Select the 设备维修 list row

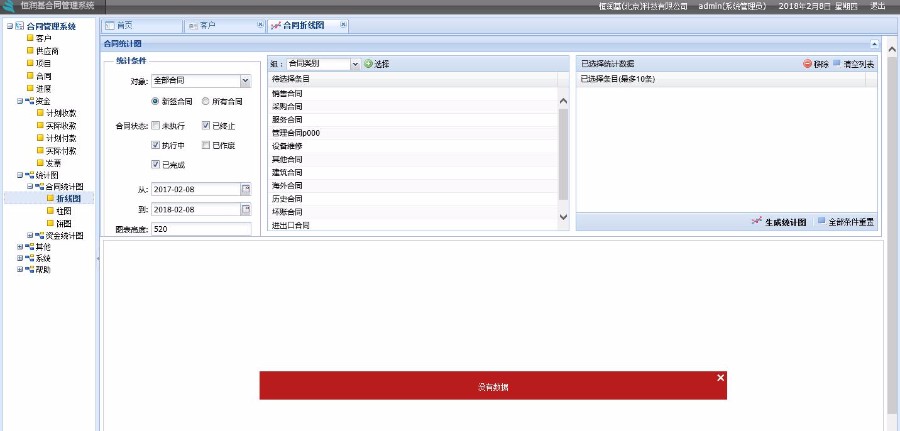(x=413, y=146)
